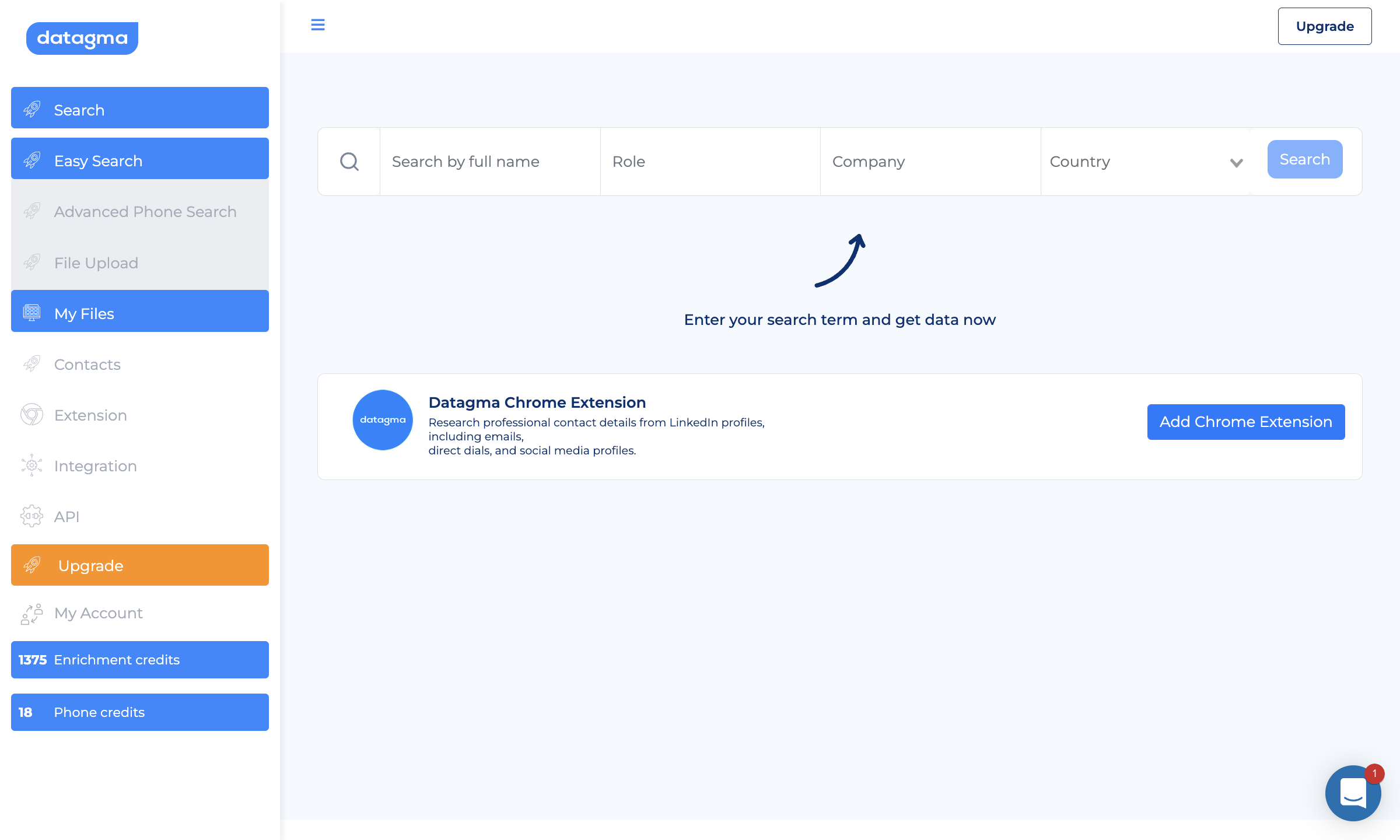Click the Upgrade button at top right
The height and width of the screenshot is (840, 1400).
click(x=1324, y=26)
